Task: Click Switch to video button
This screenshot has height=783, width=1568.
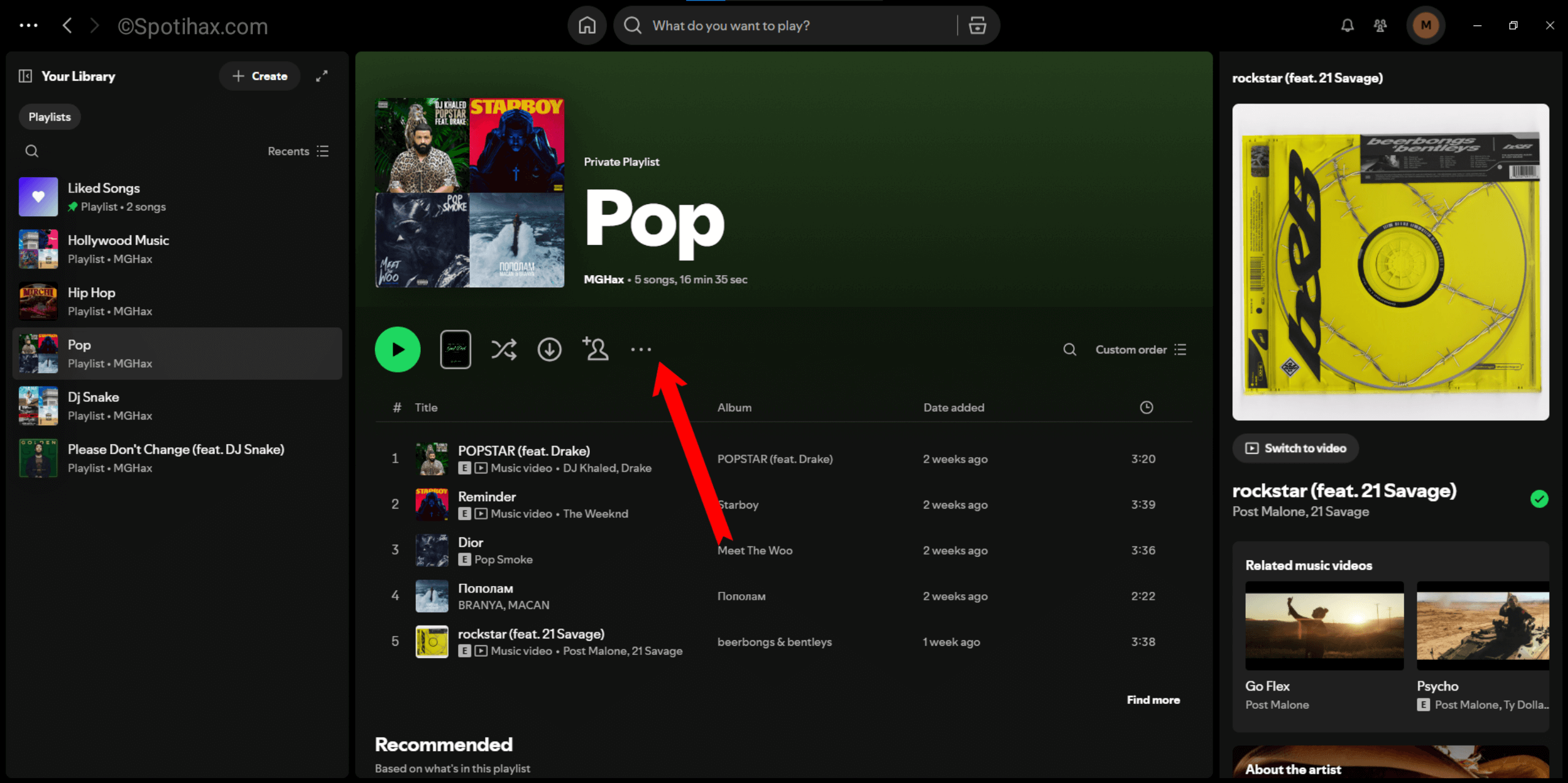Action: [x=1295, y=448]
